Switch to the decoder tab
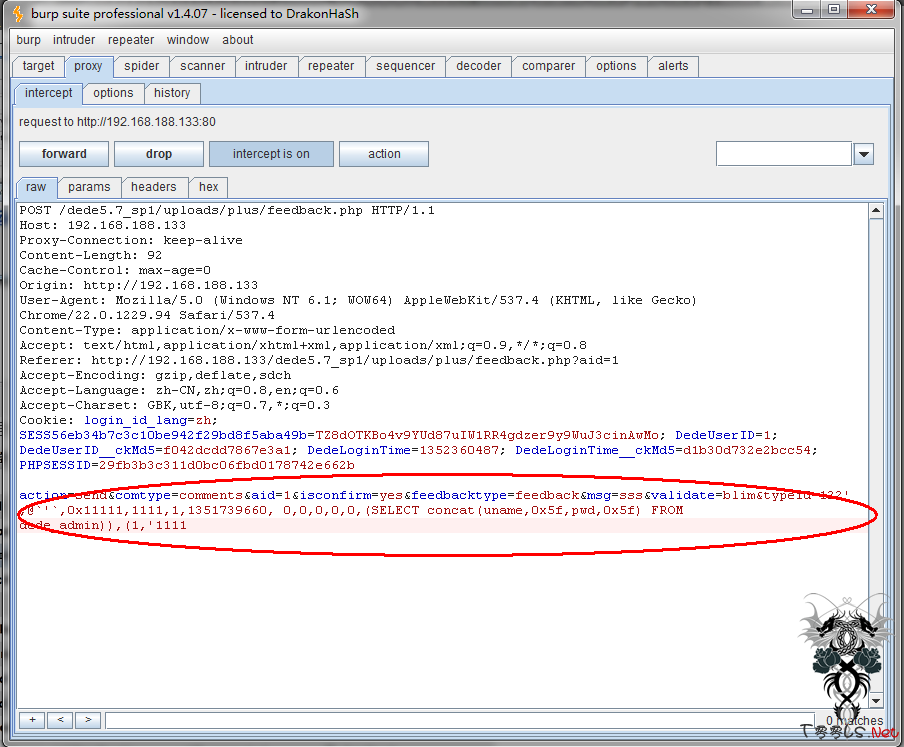Screen dimensions: 904x747 pos(479,66)
